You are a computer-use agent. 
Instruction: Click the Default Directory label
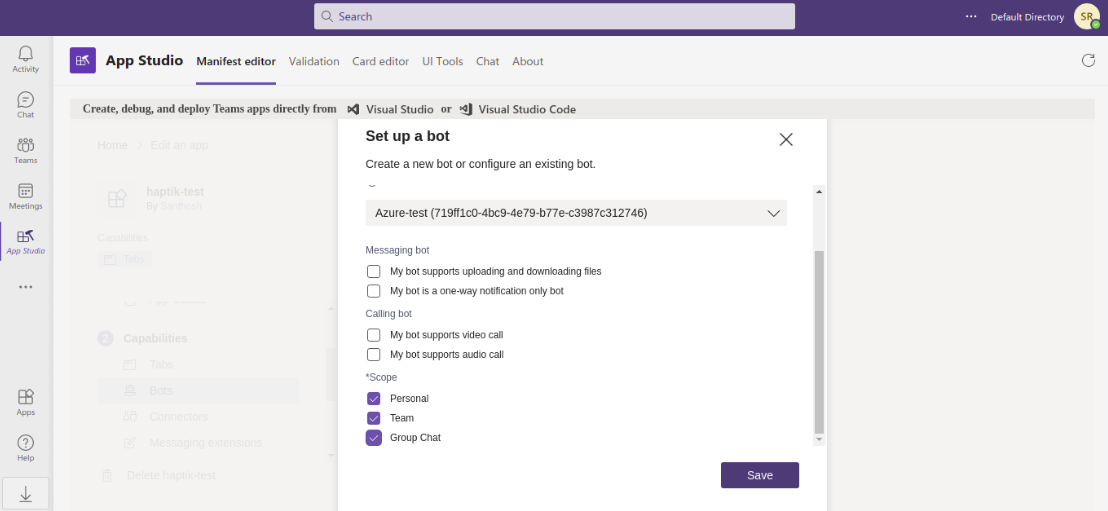pyautogui.click(x=1027, y=17)
